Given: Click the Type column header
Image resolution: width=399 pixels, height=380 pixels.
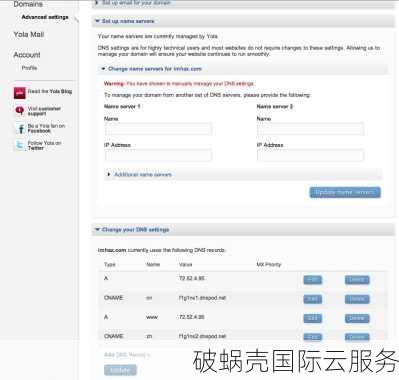Looking at the screenshot, I should [110, 264].
